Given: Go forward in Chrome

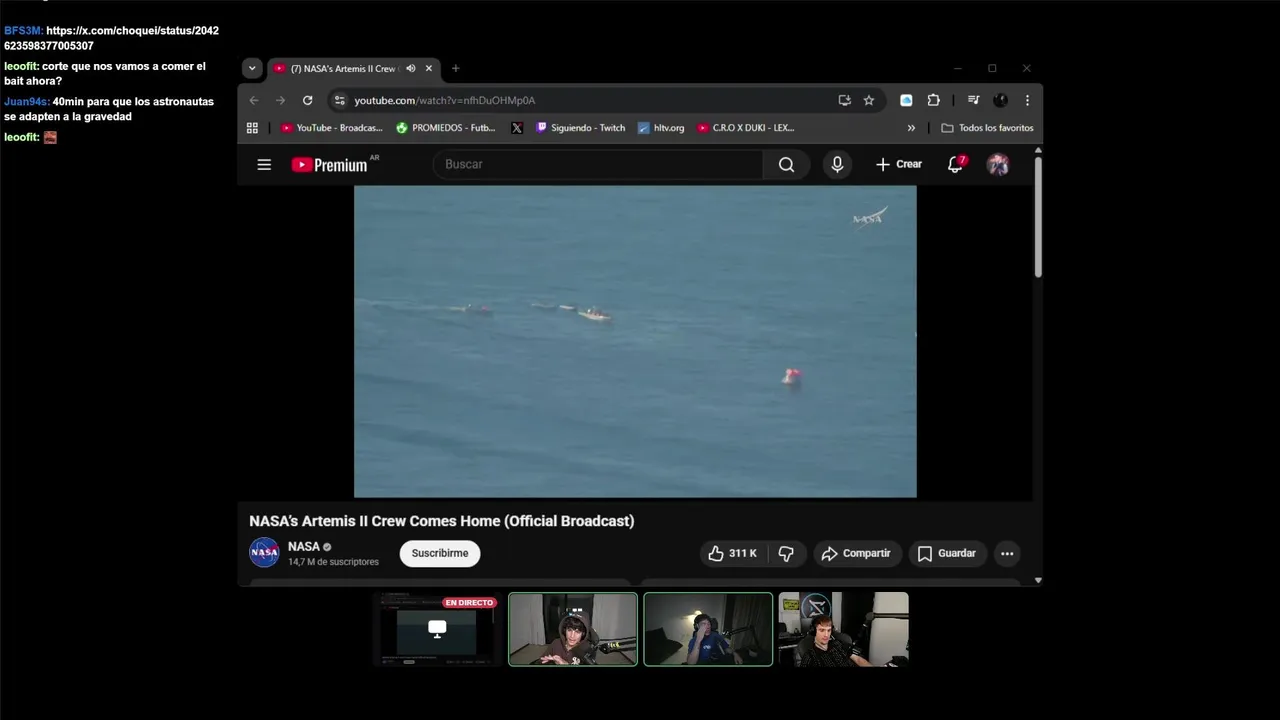Looking at the screenshot, I should [x=281, y=100].
